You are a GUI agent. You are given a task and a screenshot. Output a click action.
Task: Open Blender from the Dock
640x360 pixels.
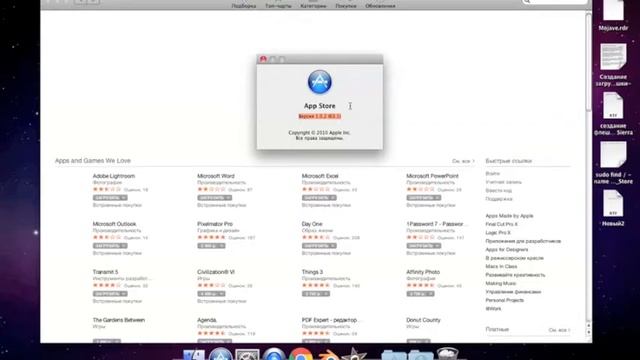tap(328, 355)
